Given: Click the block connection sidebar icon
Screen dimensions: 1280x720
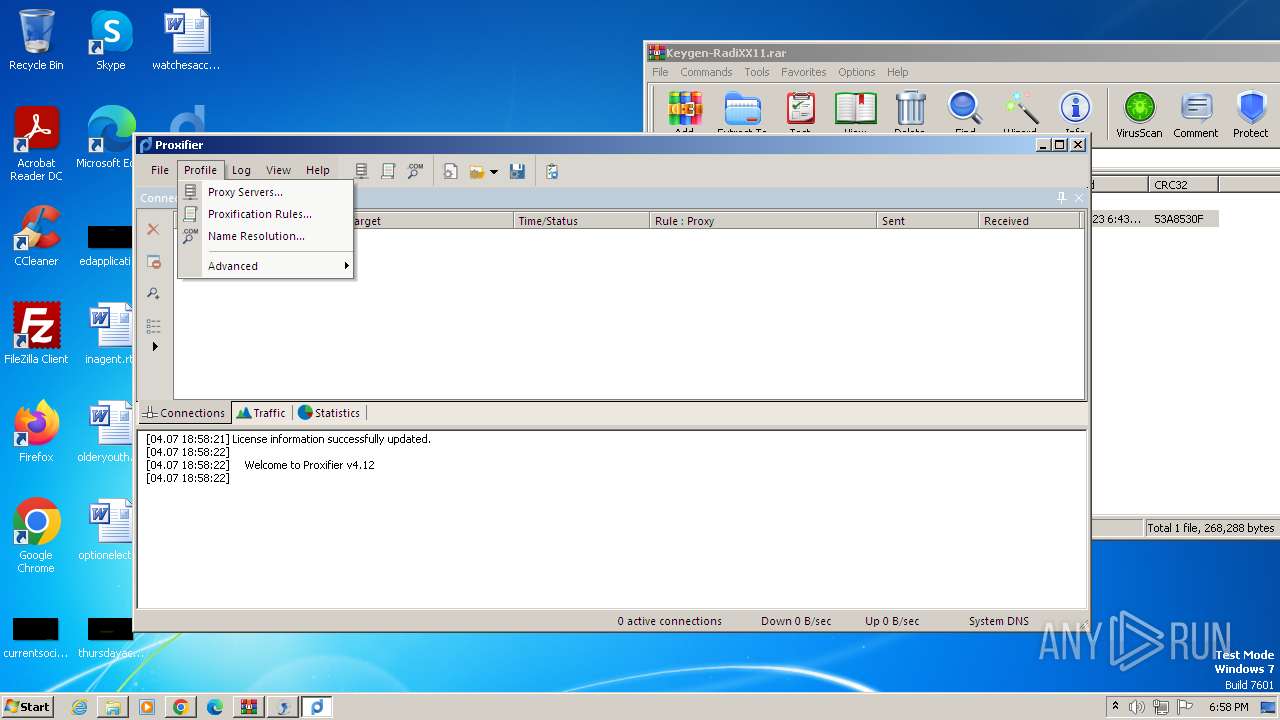Looking at the screenshot, I should click(x=153, y=262).
